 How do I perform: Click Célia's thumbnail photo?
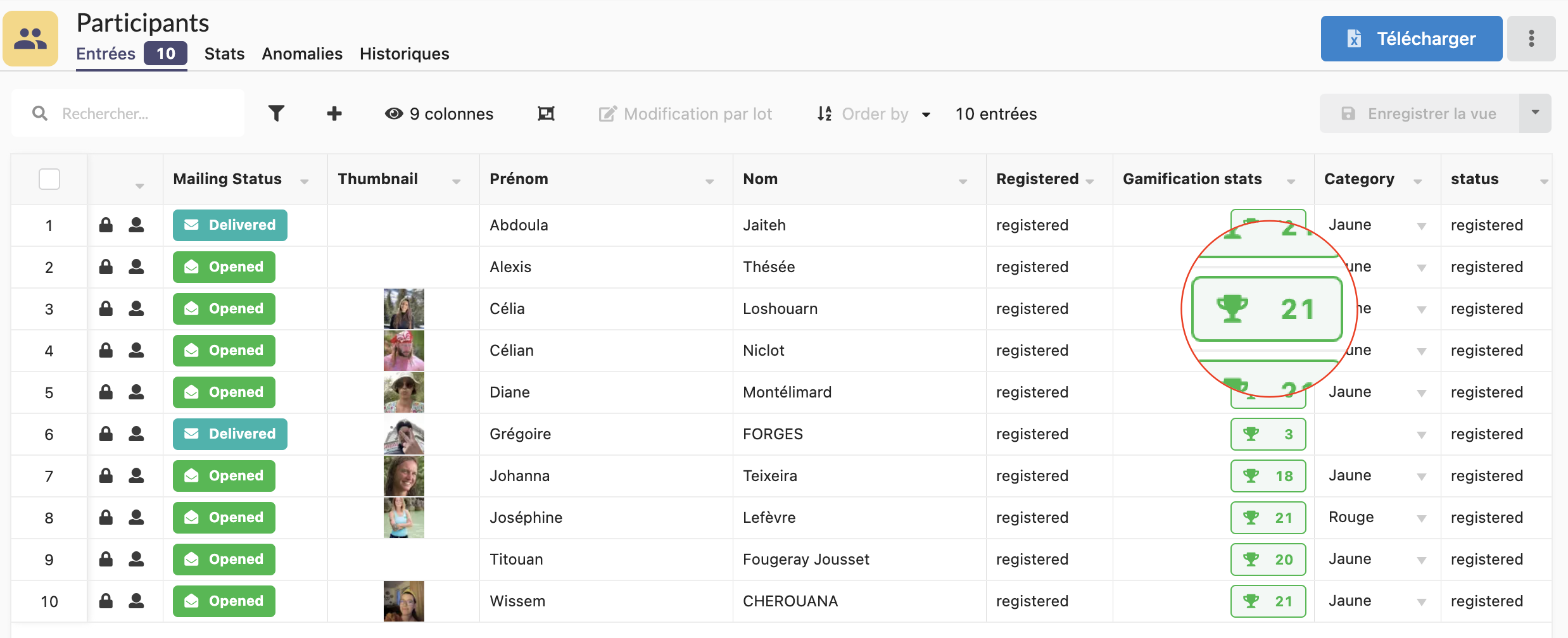pos(403,309)
